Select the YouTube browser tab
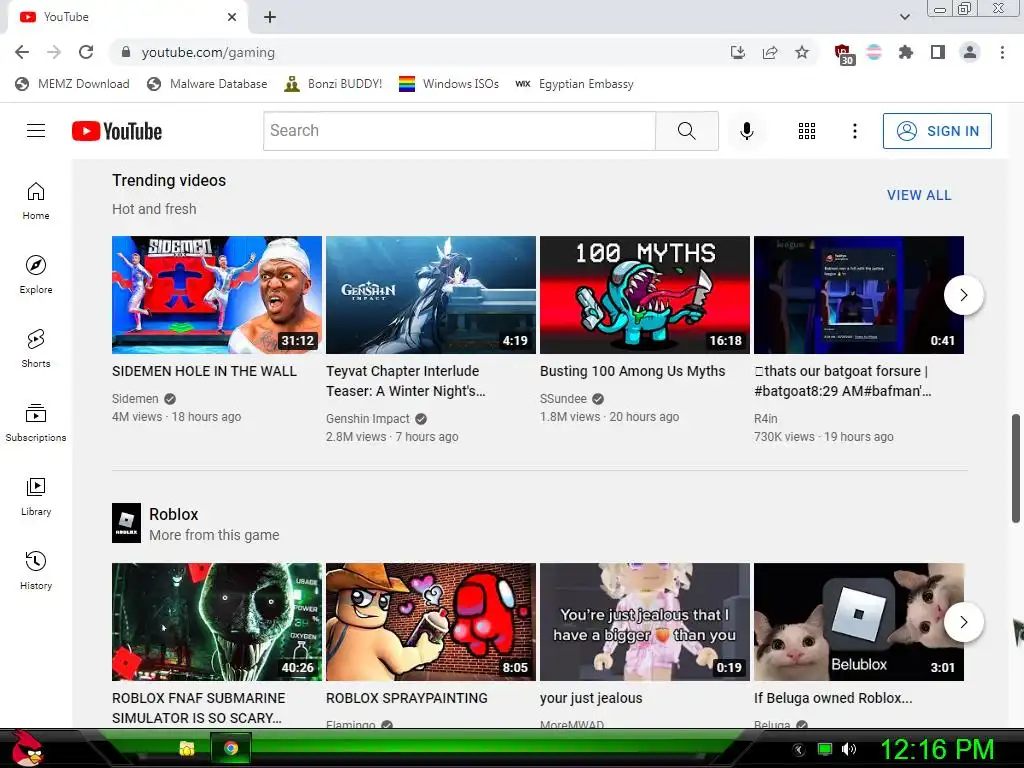Image resolution: width=1024 pixels, height=768 pixels. [127, 17]
